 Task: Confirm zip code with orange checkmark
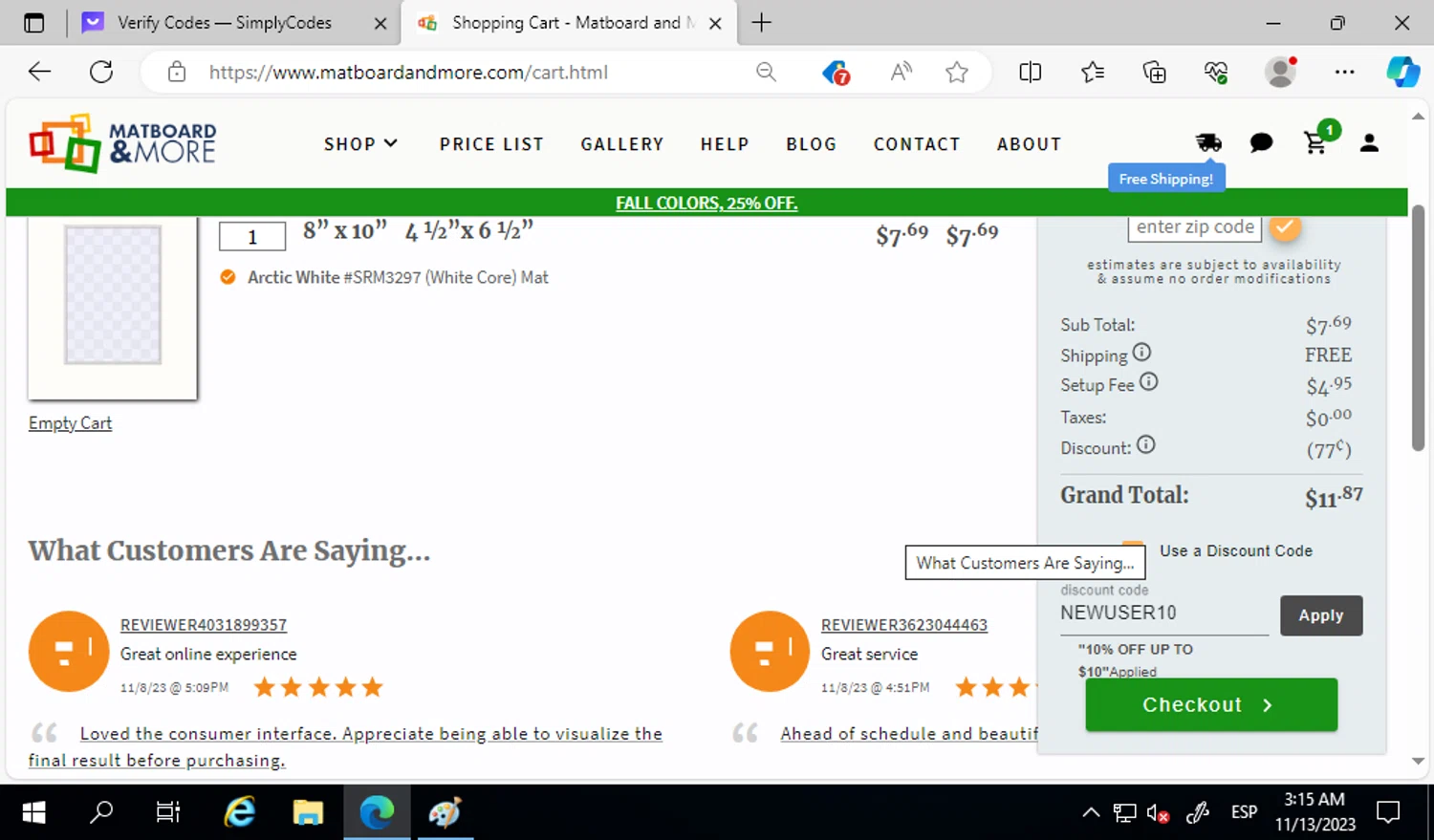pyautogui.click(x=1285, y=226)
